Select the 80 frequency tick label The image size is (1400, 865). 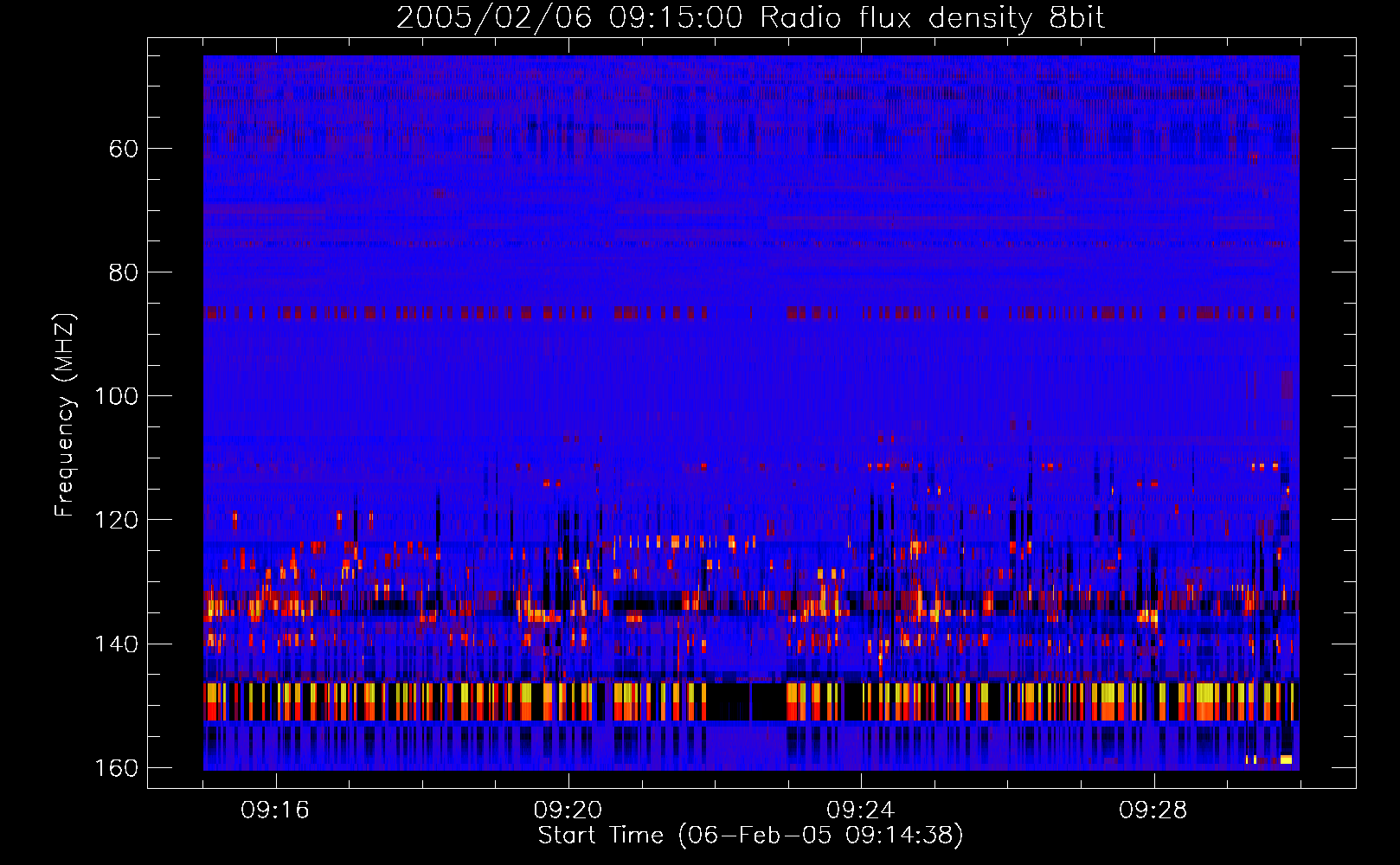[x=123, y=272]
